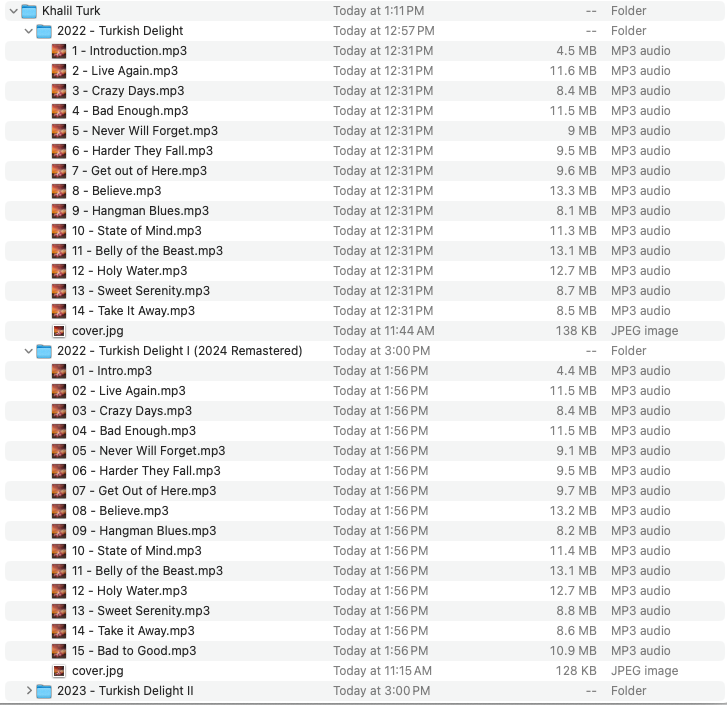Collapse the 2024 Remastered folder chevron
This screenshot has width=727, height=705.
(29, 351)
